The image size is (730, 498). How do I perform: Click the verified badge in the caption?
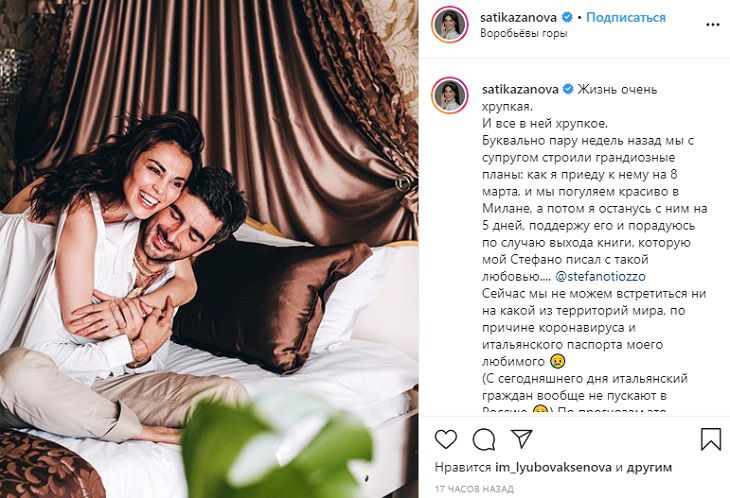pos(568,89)
